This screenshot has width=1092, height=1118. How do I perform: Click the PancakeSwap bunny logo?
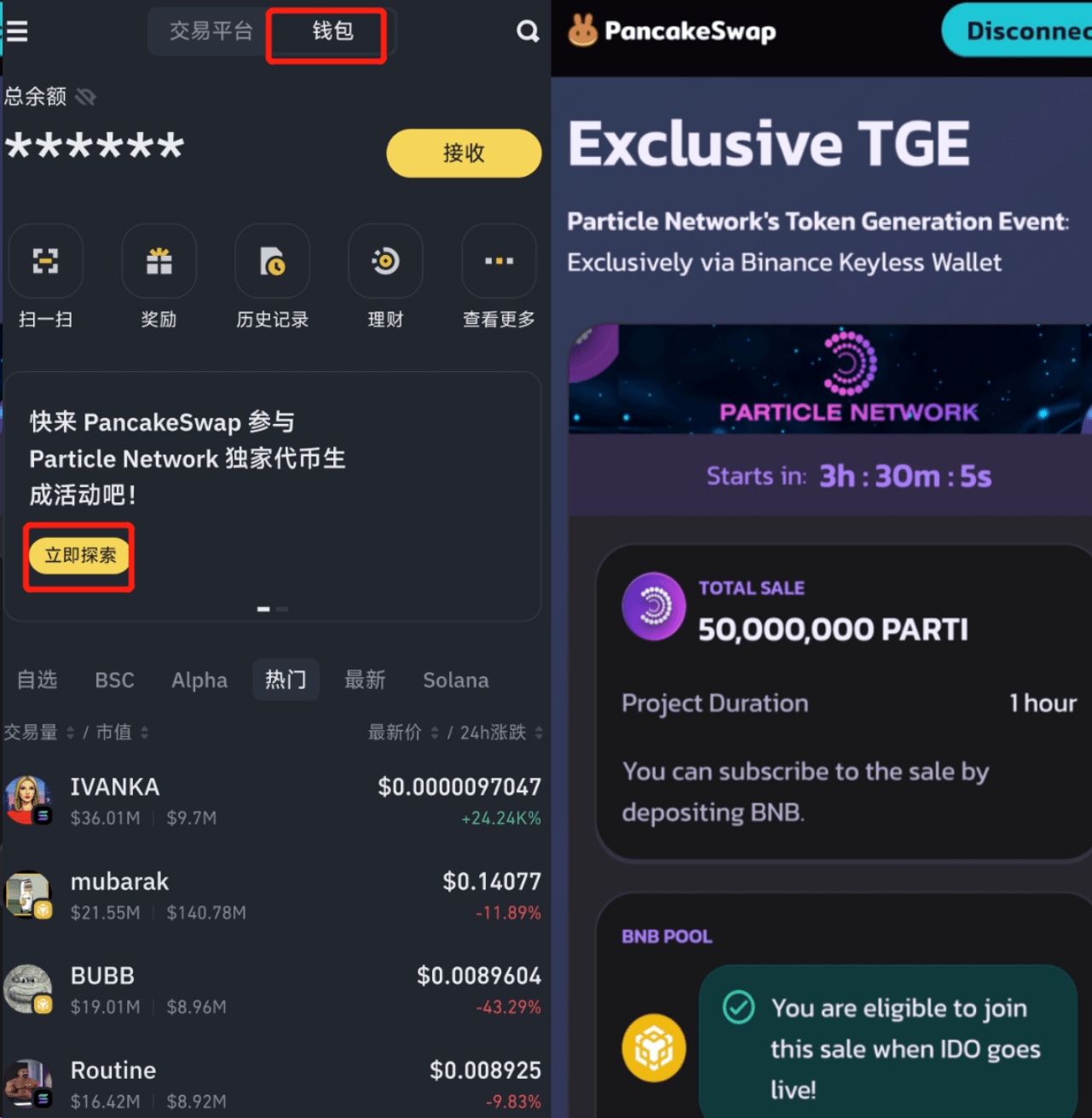click(x=583, y=31)
